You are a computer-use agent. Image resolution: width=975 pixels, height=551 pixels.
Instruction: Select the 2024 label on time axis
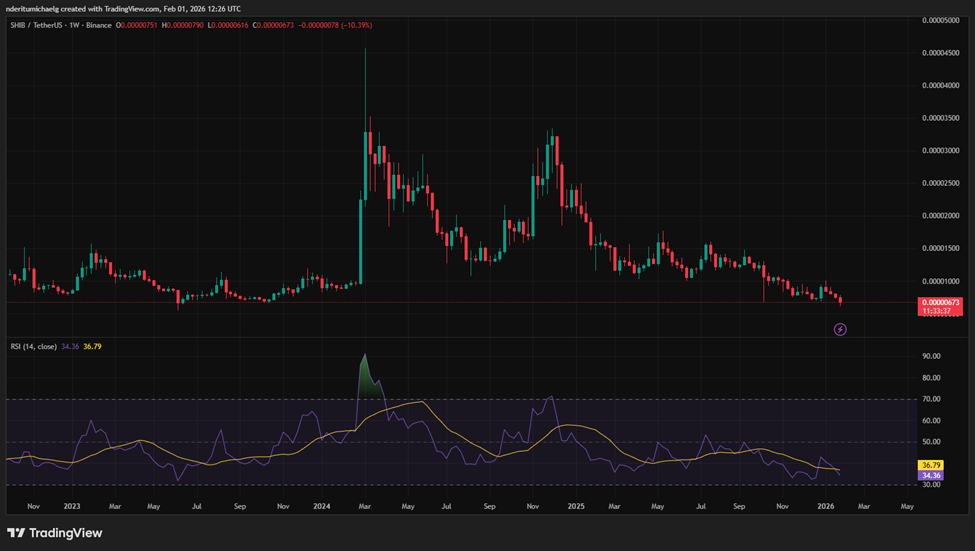pos(323,507)
